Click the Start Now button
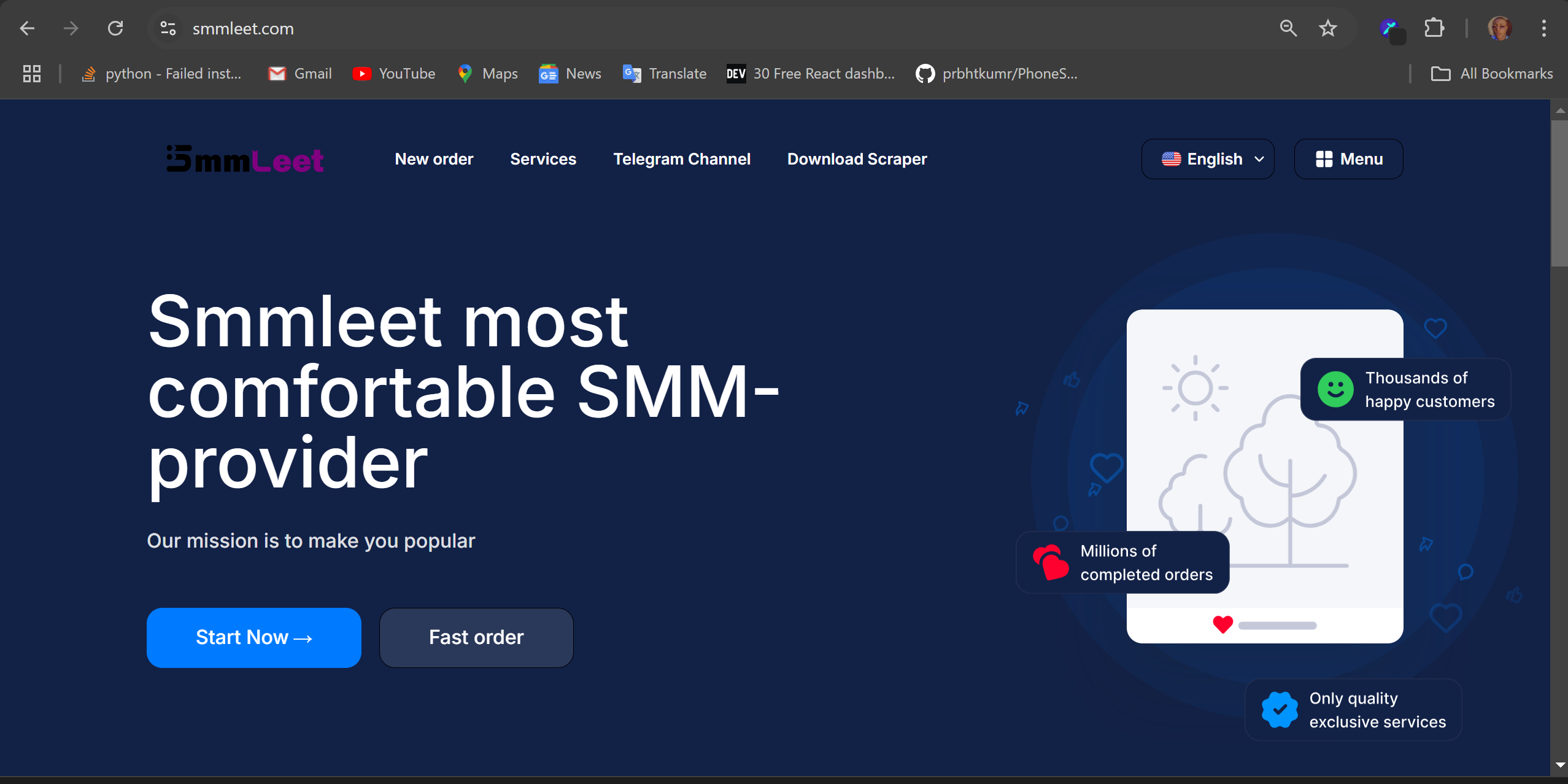The width and height of the screenshot is (1568, 784). pyautogui.click(x=254, y=637)
